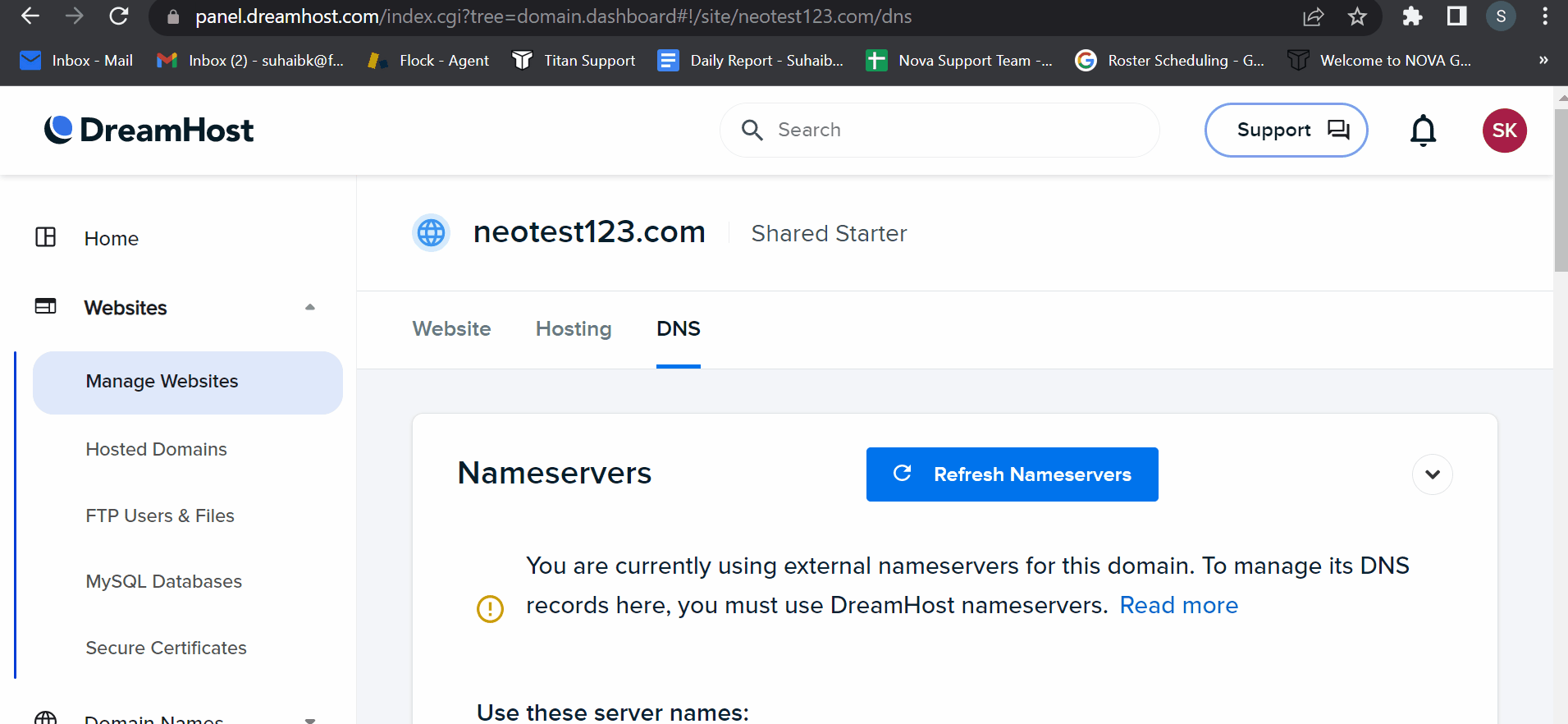The height and width of the screenshot is (724, 1568).
Task: Go to Home in the sidebar
Action: [x=112, y=239]
